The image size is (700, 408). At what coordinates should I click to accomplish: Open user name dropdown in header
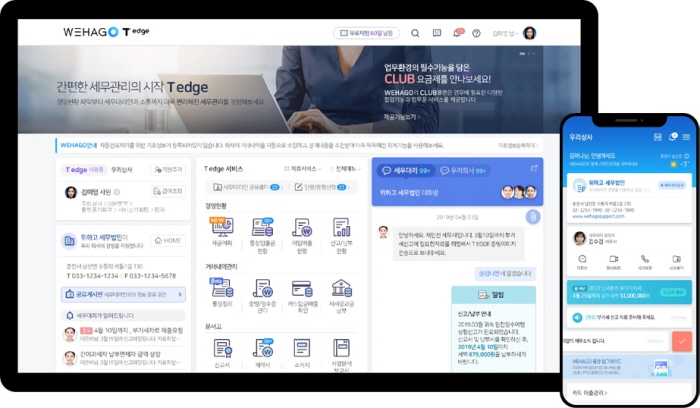[x=505, y=33]
